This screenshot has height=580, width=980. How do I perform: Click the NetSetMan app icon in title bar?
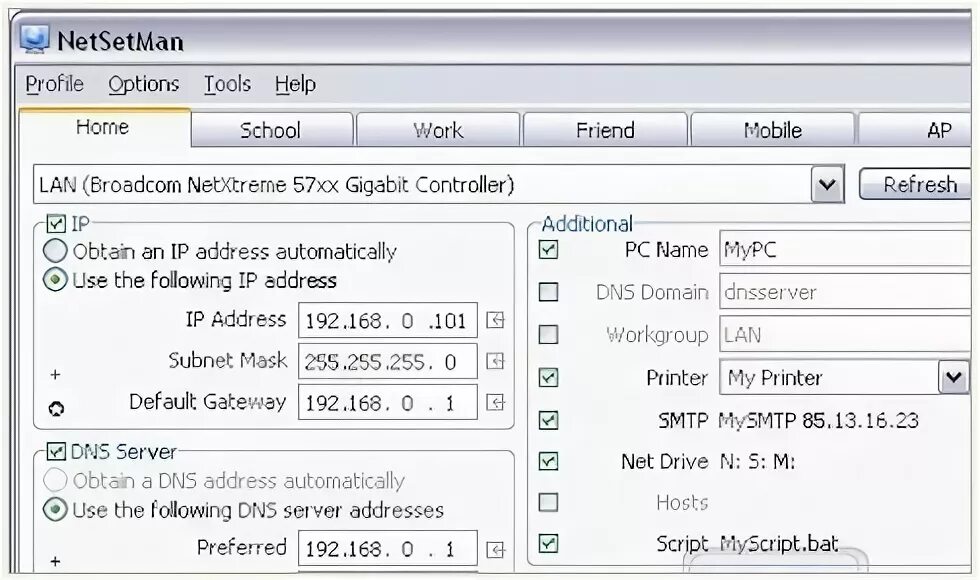tap(34, 39)
